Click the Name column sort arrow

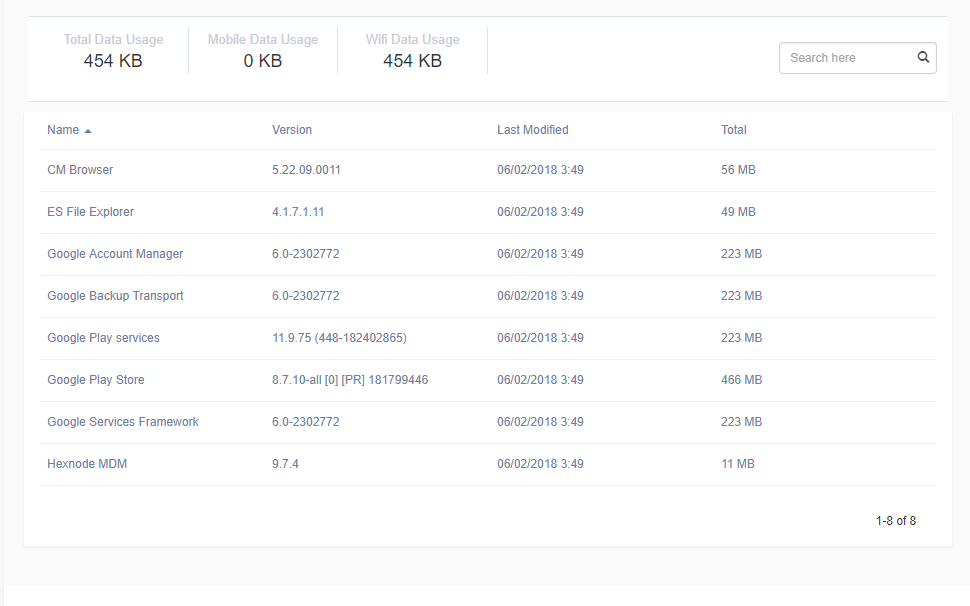pos(88,130)
